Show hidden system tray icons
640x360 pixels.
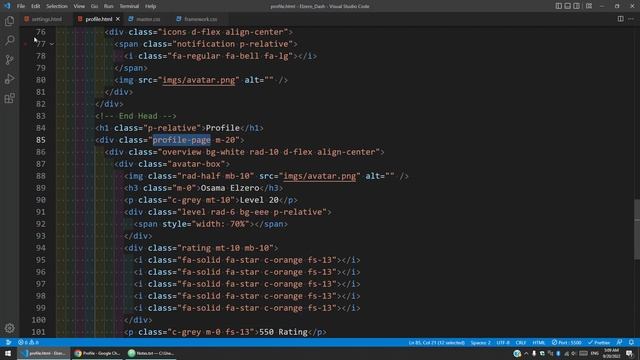point(526,353)
